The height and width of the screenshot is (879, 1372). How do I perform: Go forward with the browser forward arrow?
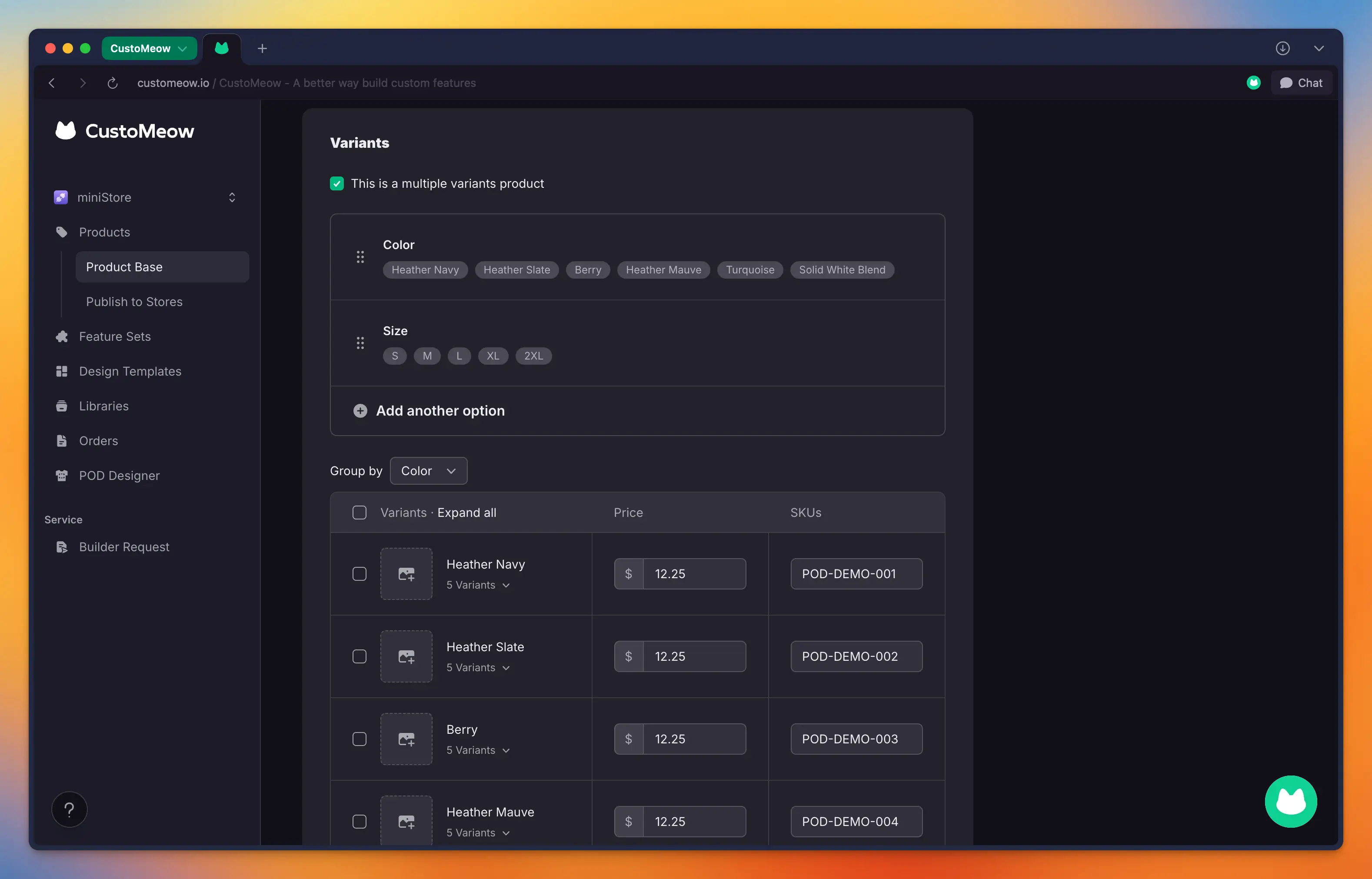(83, 83)
